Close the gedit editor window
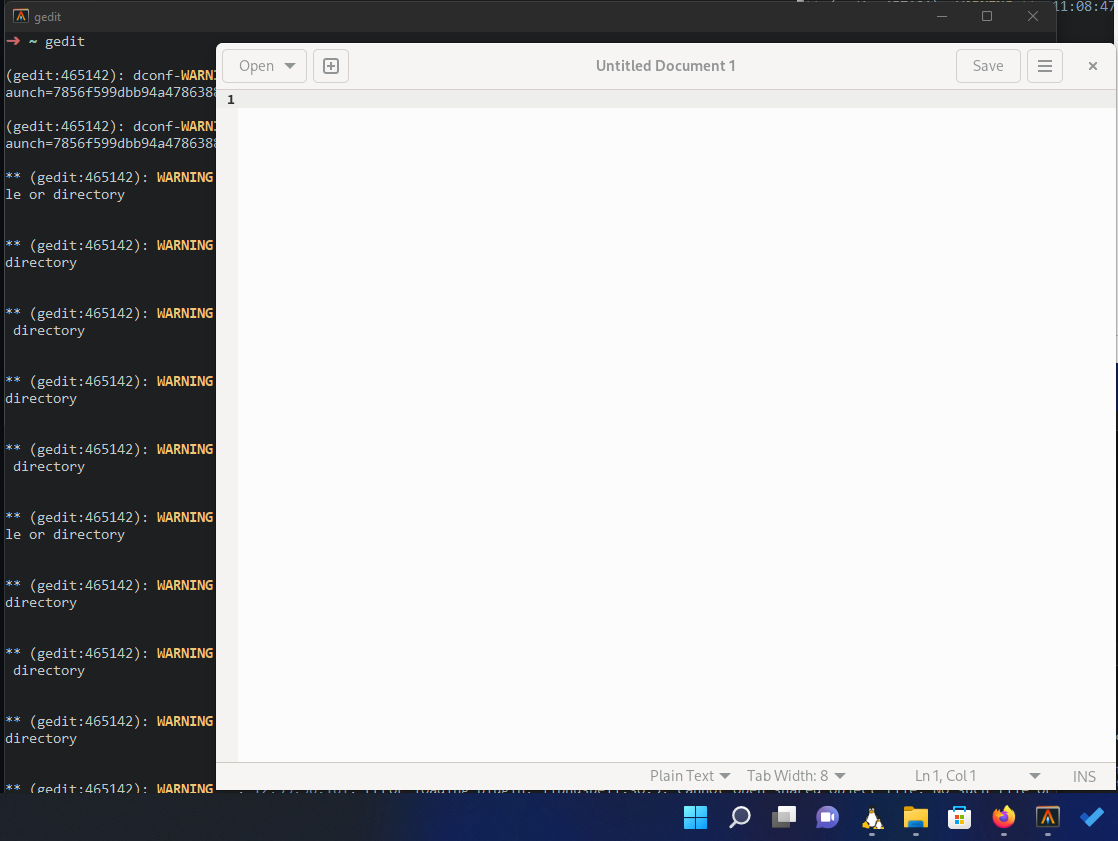Screen dimensions: 1118x841 pyautogui.click(x=1092, y=66)
